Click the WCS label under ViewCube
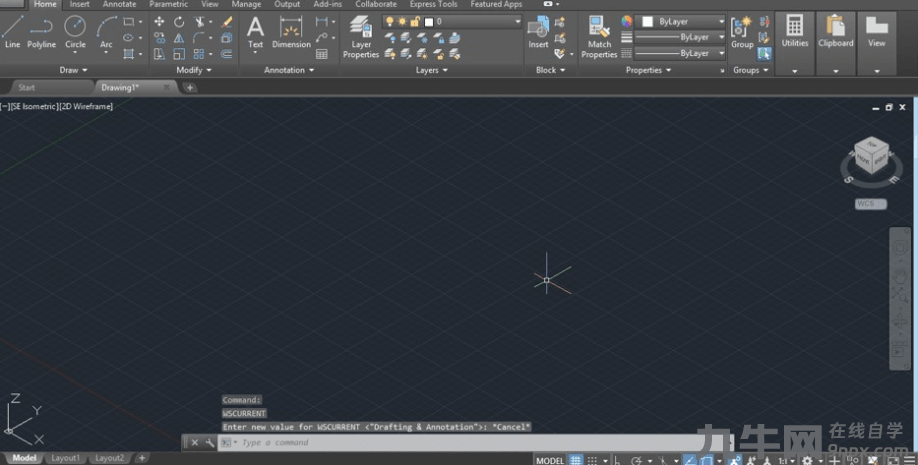Viewport: 918px width, 465px height. [871, 204]
